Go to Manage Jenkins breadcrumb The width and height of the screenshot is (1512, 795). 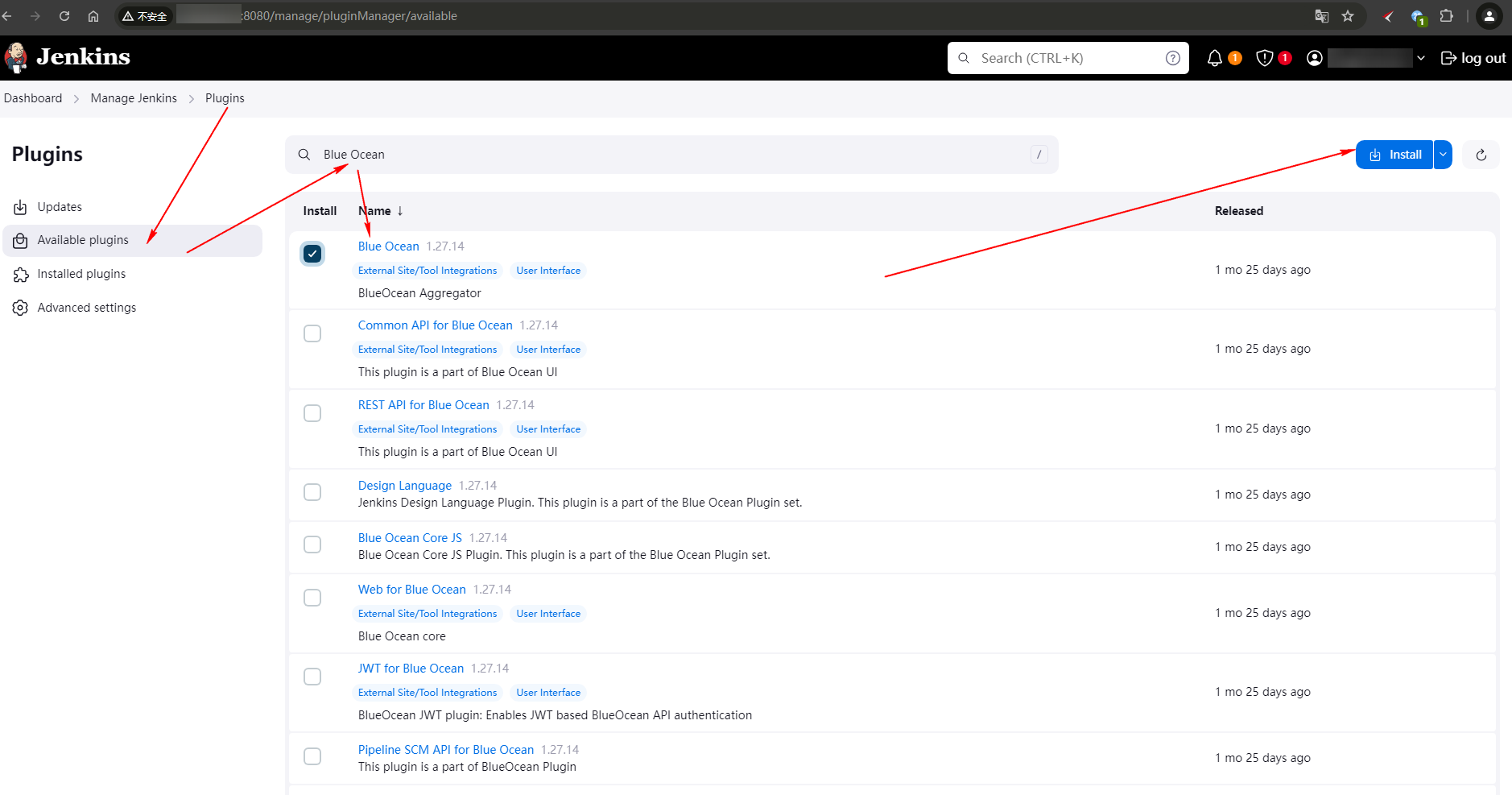point(134,98)
